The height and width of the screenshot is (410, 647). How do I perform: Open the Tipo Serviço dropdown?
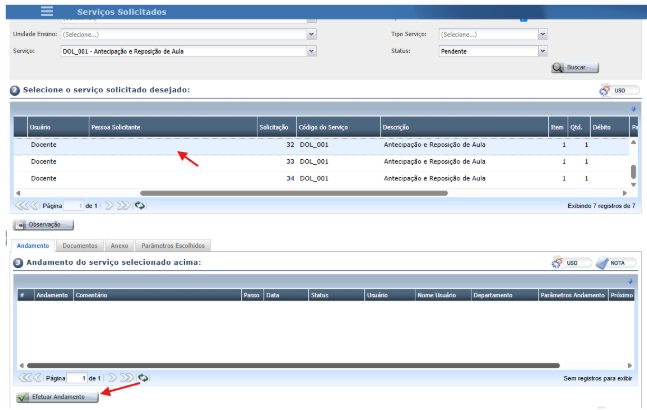tap(543, 34)
